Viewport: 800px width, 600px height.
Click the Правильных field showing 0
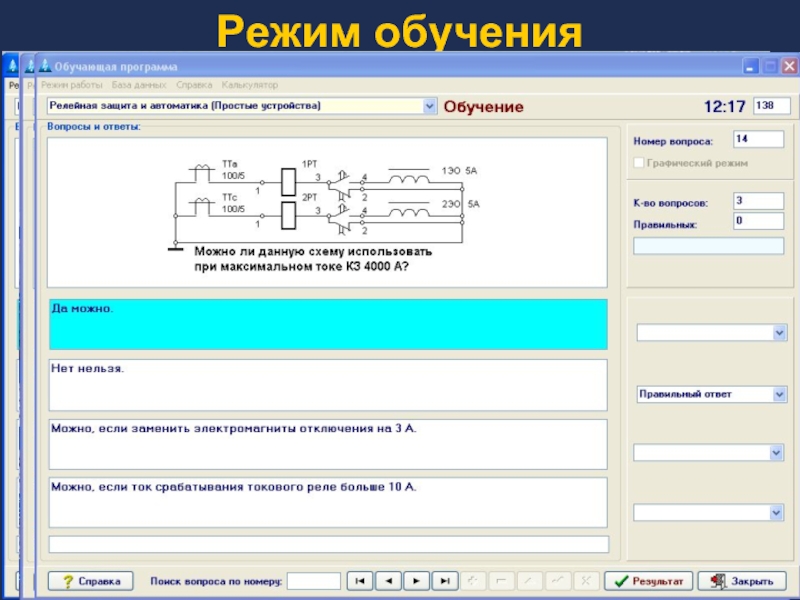[758, 221]
